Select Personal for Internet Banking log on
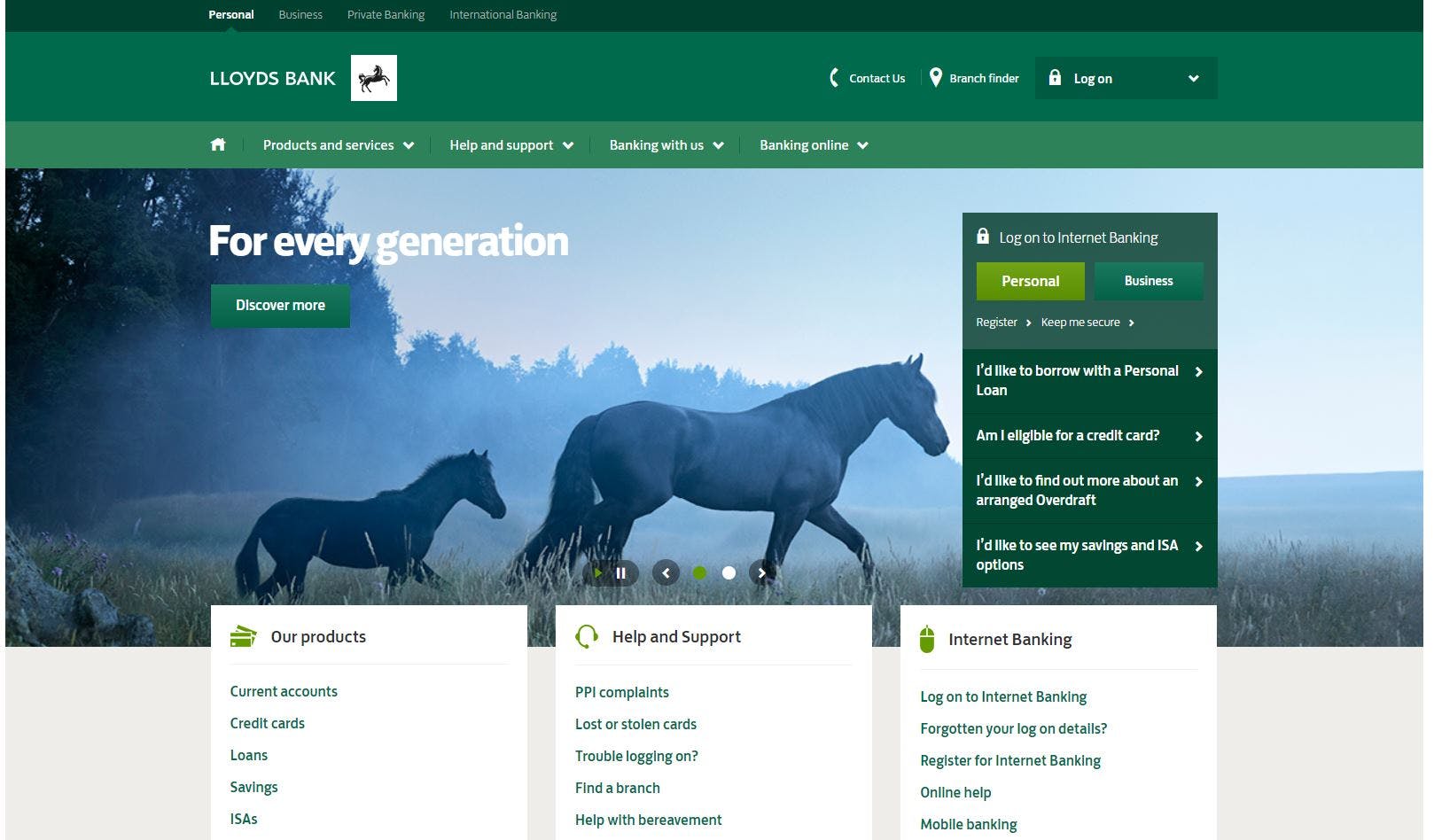1434x840 pixels. [x=1030, y=281]
